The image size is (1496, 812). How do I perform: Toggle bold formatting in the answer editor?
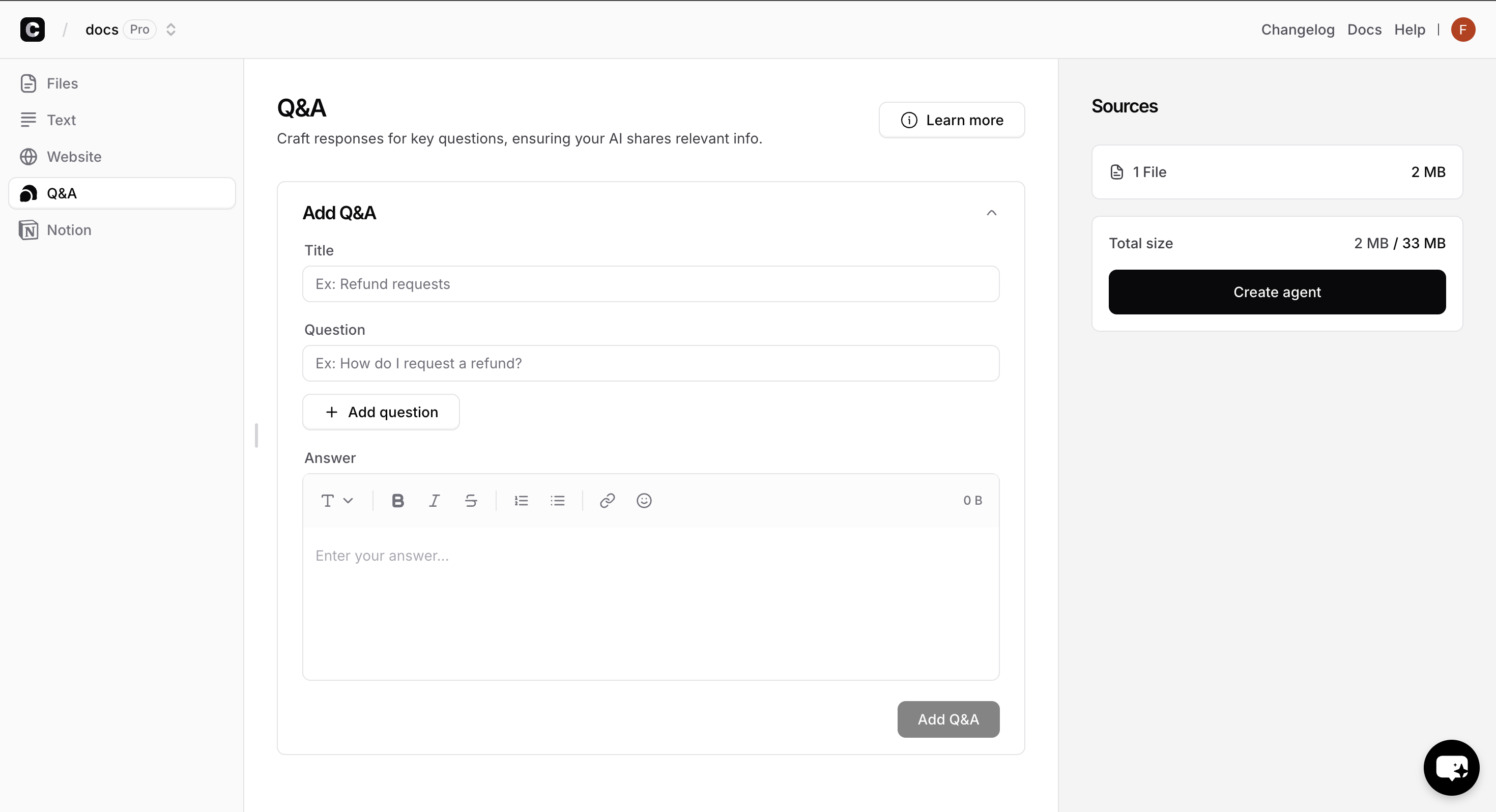tap(397, 500)
